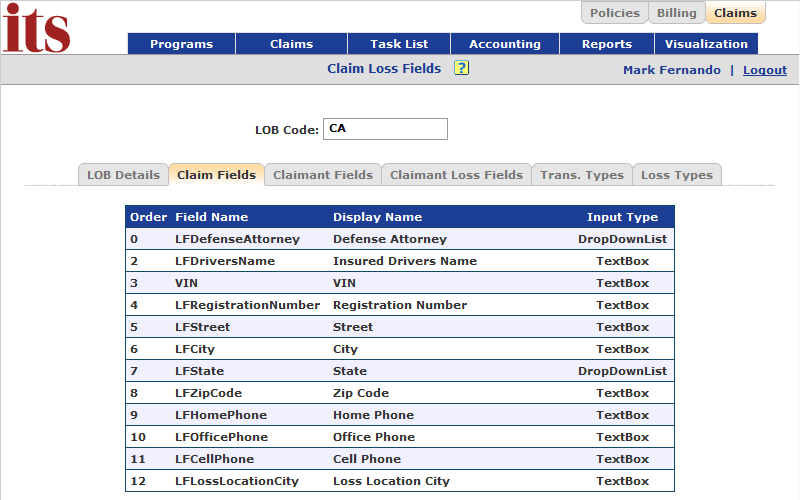
Task: Select the LFDriversName field name
Action: coord(224,261)
